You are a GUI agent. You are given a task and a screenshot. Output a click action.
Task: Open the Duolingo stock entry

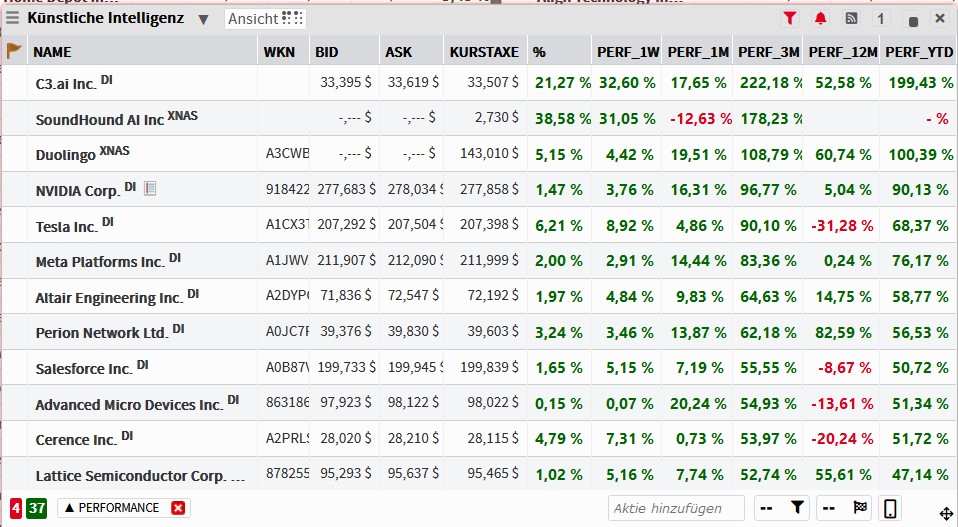65,155
